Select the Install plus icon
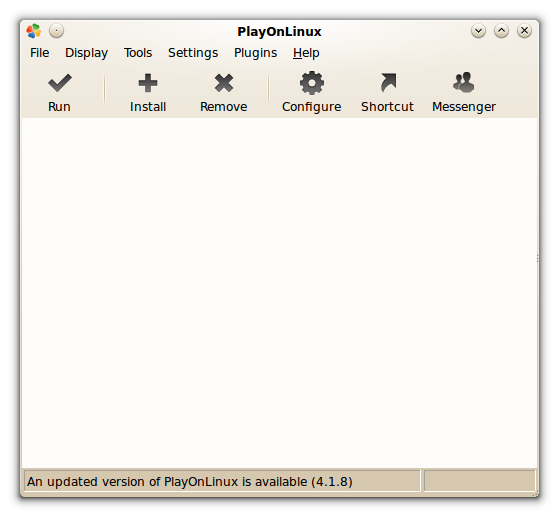Viewport: 559px width, 517px height. point(148,83)
